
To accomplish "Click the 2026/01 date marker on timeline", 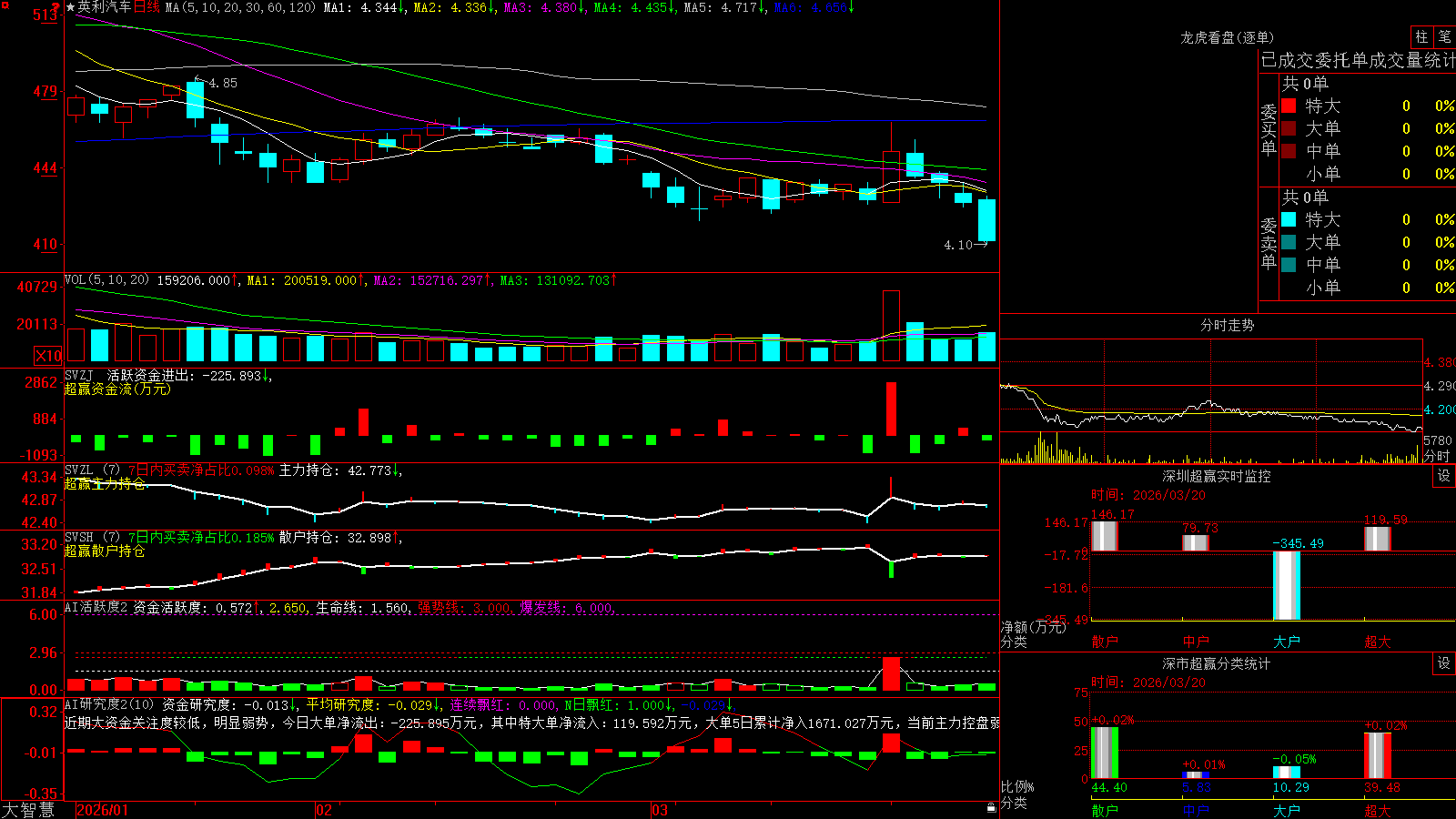I will click(103, 810).
